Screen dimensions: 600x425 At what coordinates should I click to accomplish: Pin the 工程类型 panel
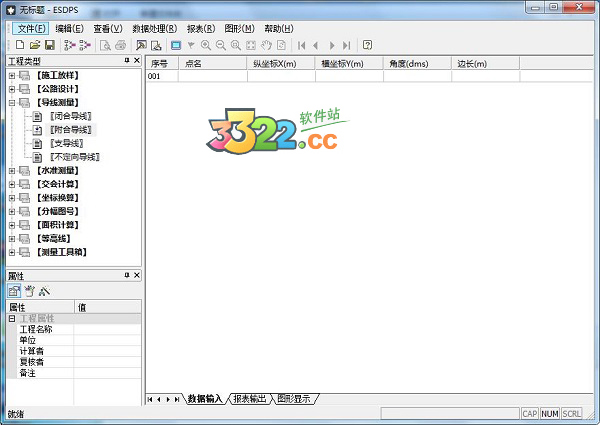(x=127, y=60)
